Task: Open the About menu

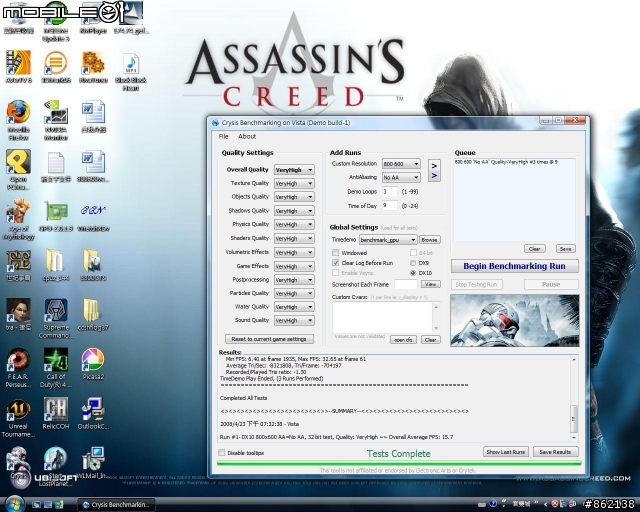Action: pyautogui.click(x=247, y=136)
